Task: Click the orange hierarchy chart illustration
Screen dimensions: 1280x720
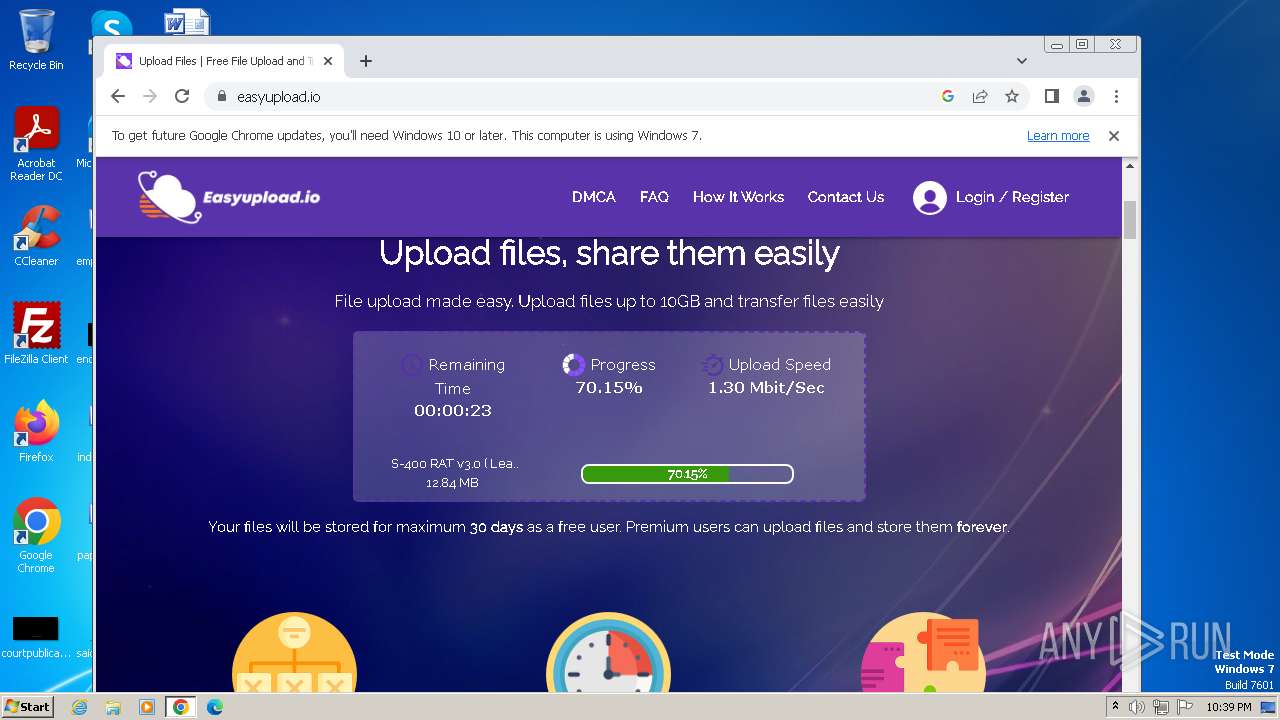Action: 294,652
